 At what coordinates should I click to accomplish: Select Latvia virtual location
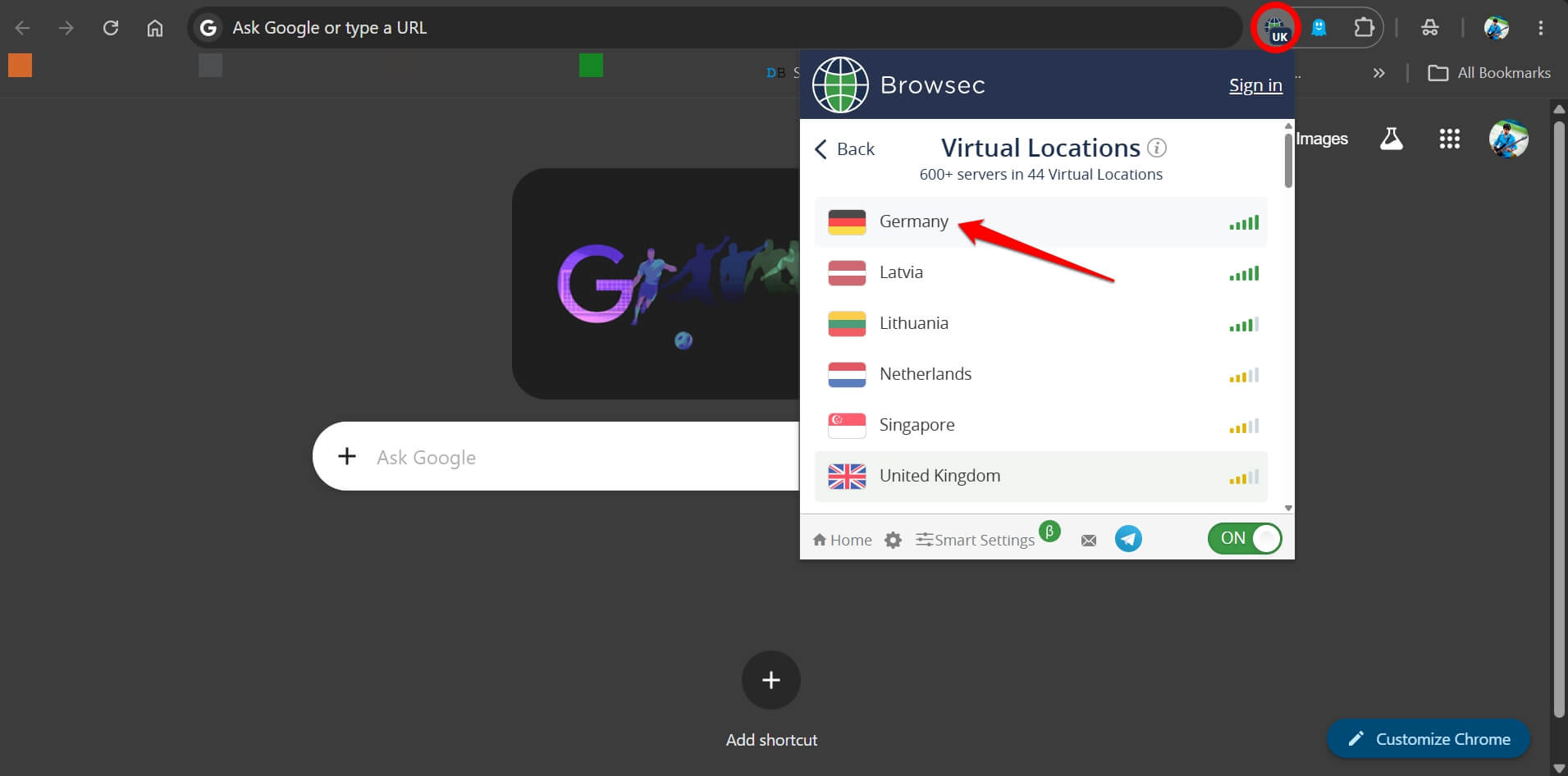click(1040, 272)
